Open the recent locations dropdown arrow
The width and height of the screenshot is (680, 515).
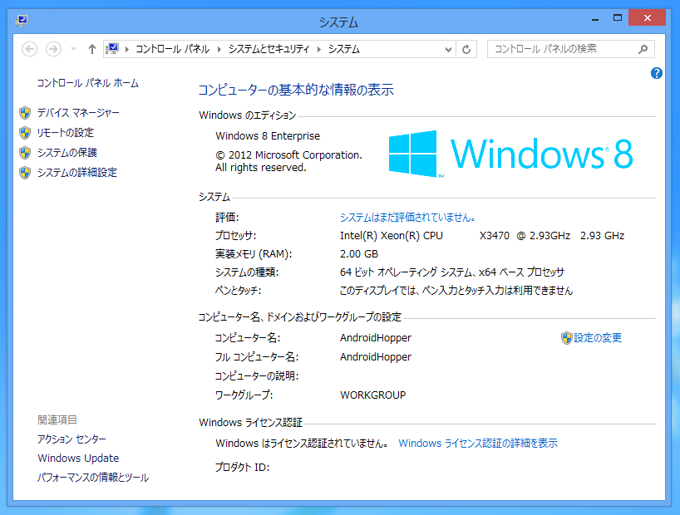[x=74, y=49]
